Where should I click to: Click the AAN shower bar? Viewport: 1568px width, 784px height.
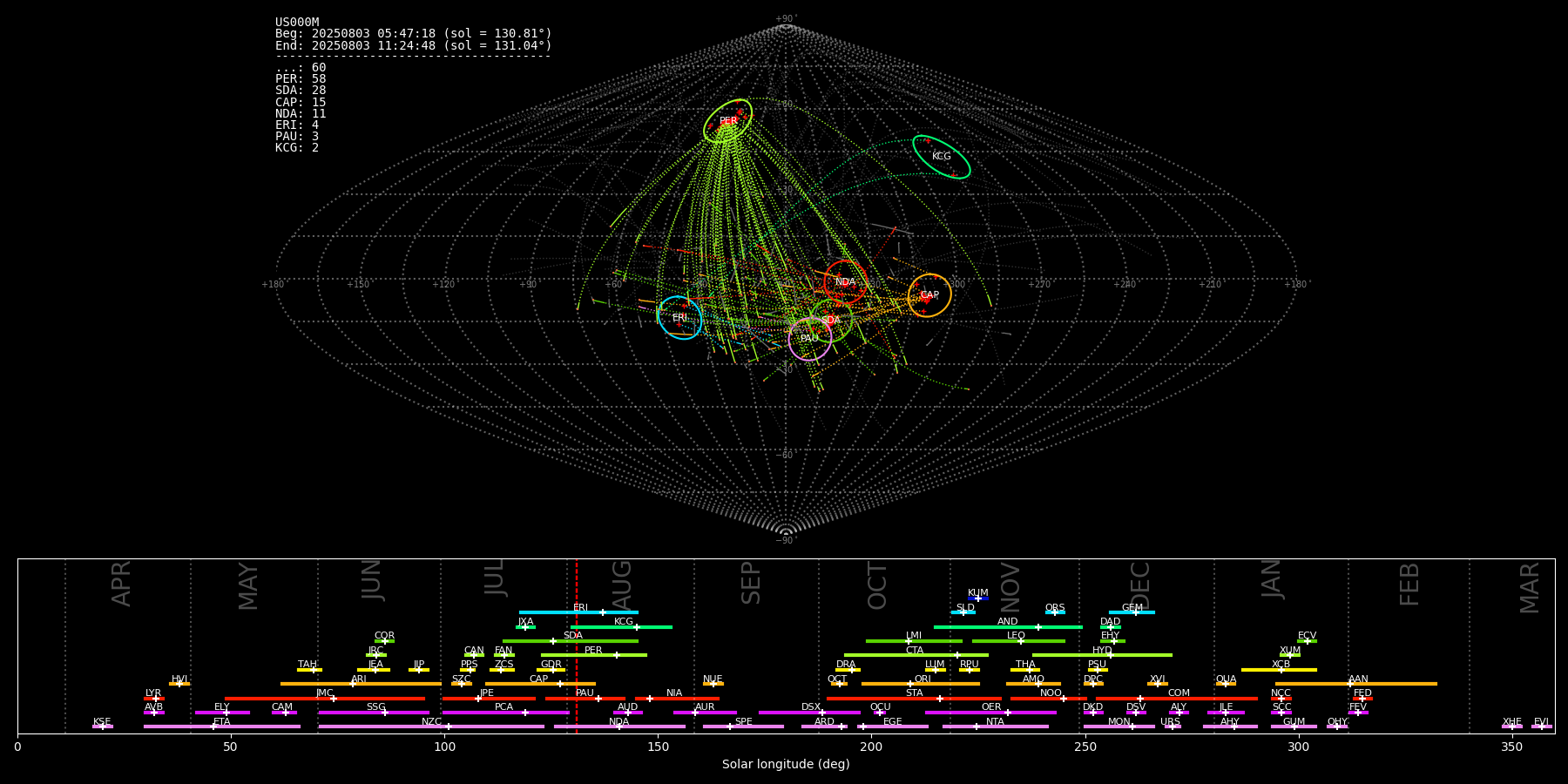(1356, 684)
